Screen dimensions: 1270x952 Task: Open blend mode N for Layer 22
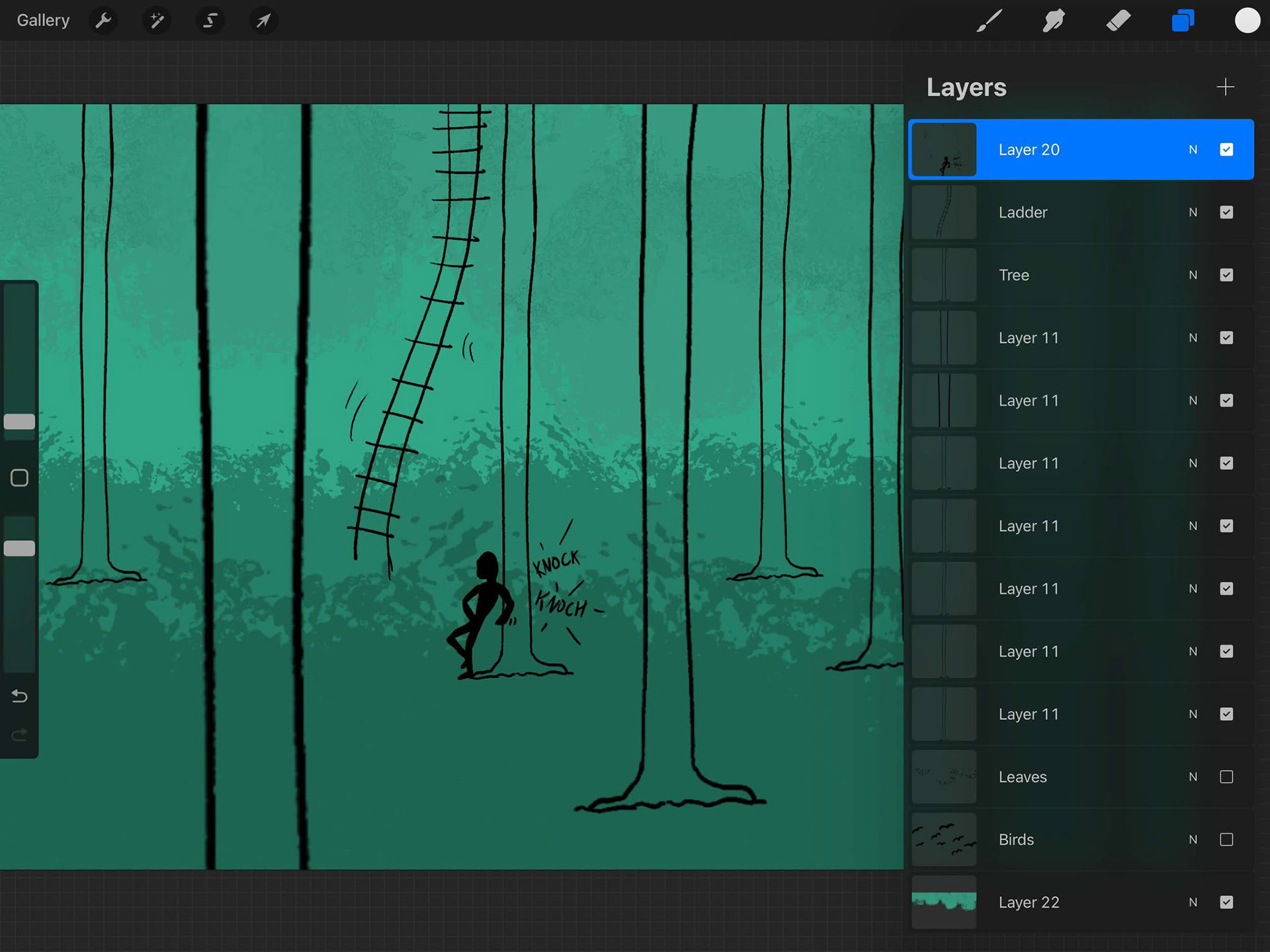click(x=1193, y=902)
